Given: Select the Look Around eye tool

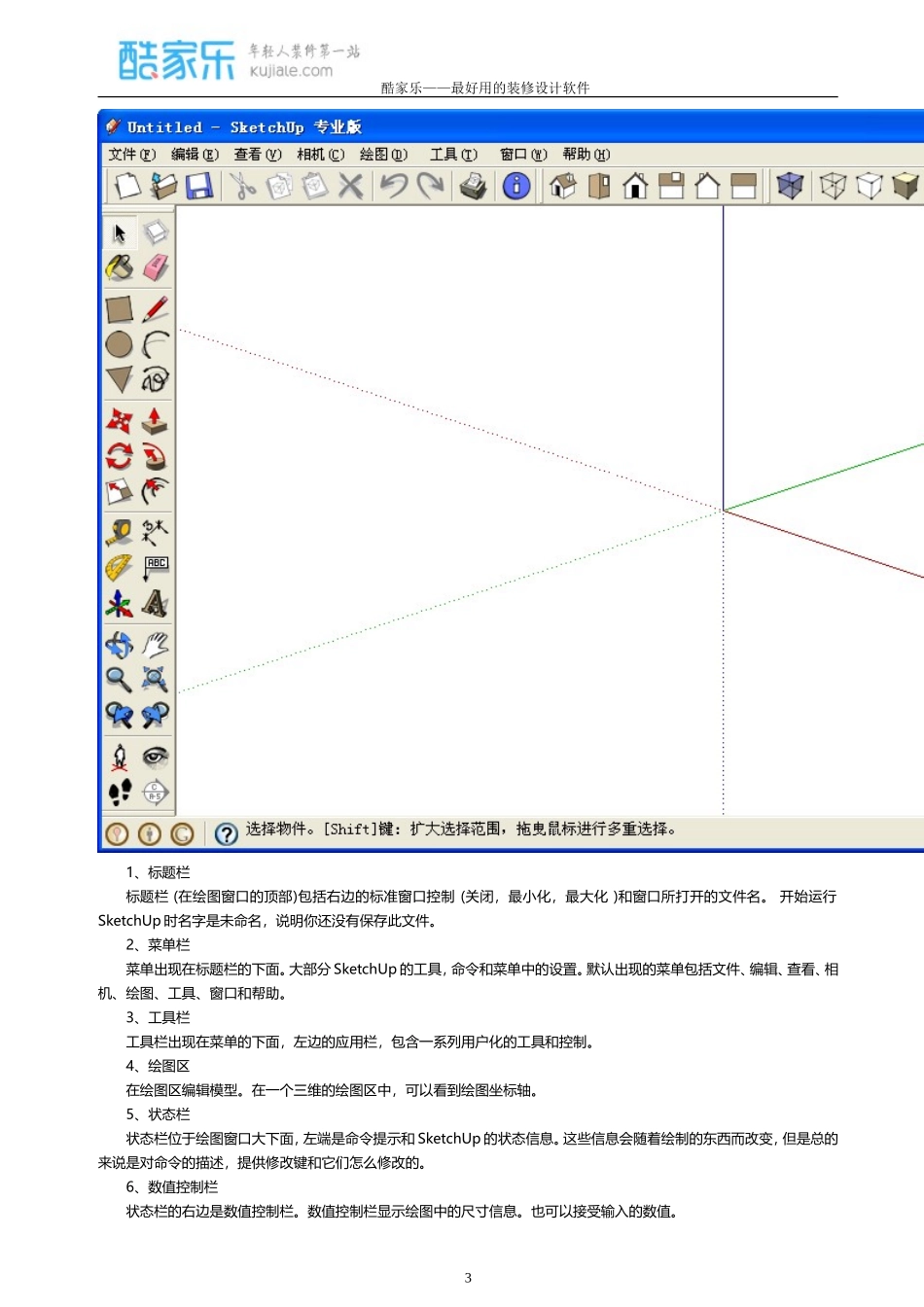Looking at the screenshot, I should 156,757.
